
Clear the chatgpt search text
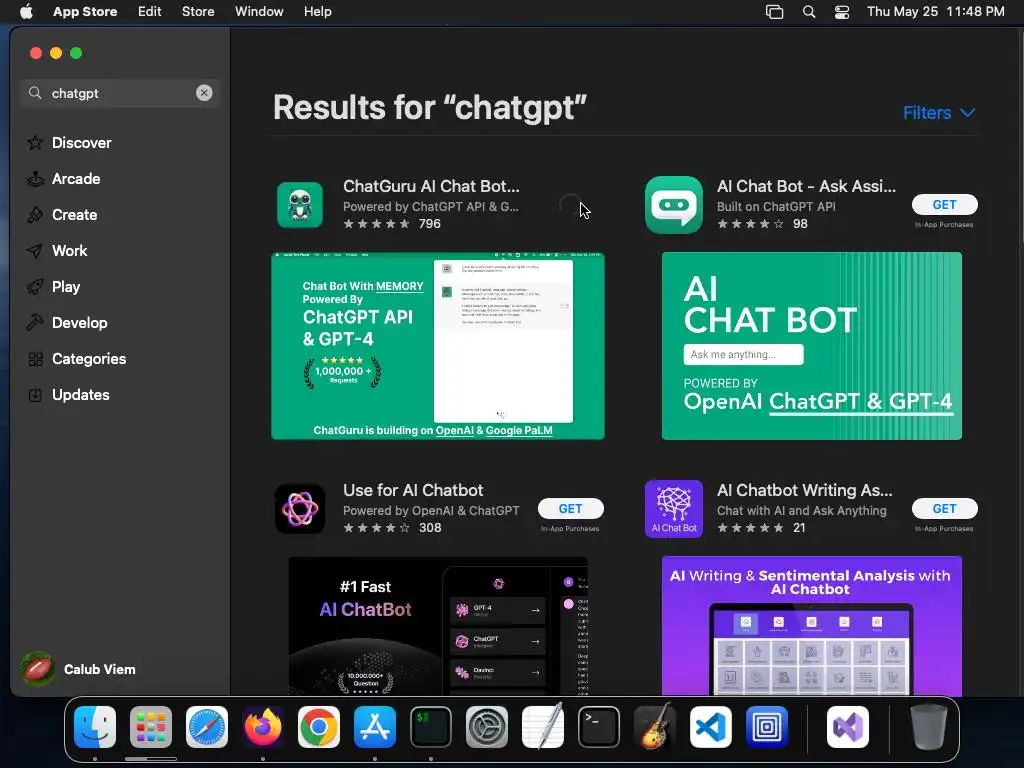pyautogui.click(x=204, y=93)
